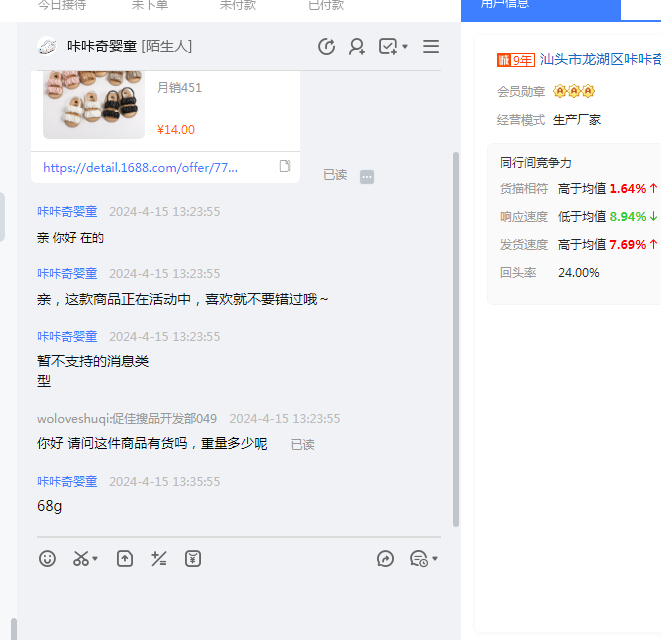Screen dimensions: 661x640
Task: Click the forward message icon
Action: click(386, 559)
